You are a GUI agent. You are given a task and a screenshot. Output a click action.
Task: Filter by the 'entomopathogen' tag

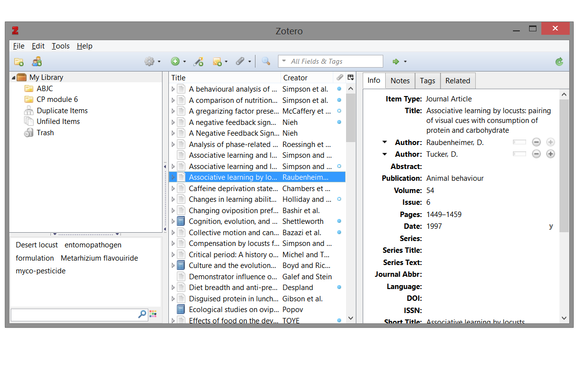[93, 245]
